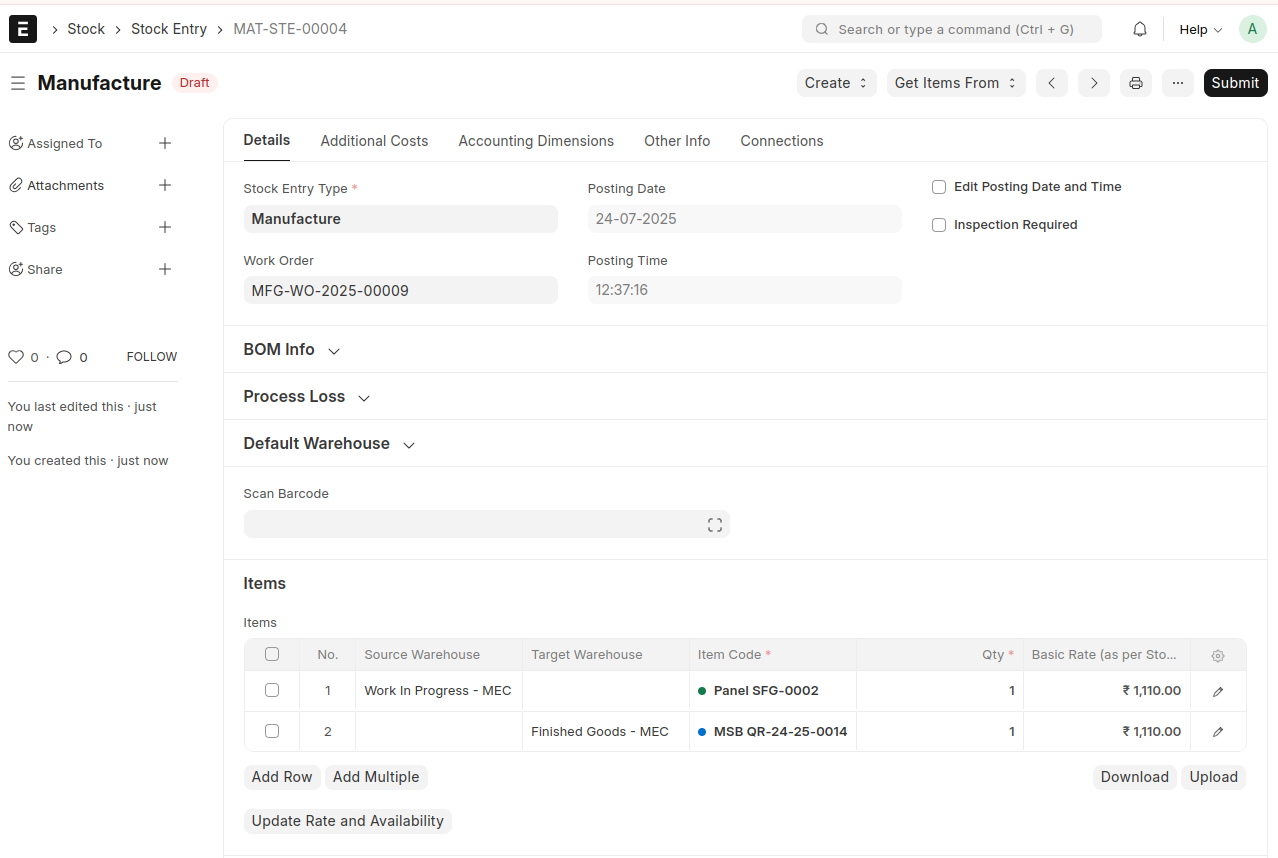1278x858 pixels.
Task: Switch to the Additional Costs tab
Action: 374,141
